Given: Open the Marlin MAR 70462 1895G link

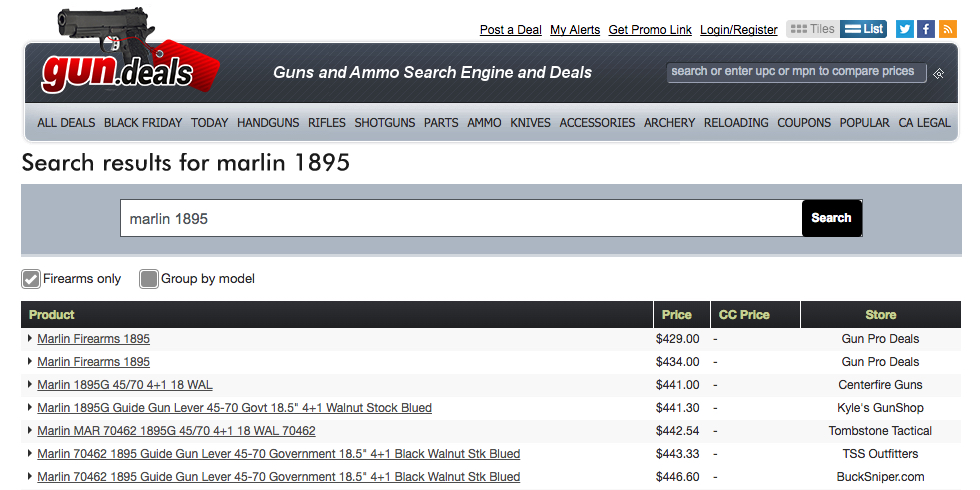Looking at the screenshot, I should pos(176,431).
